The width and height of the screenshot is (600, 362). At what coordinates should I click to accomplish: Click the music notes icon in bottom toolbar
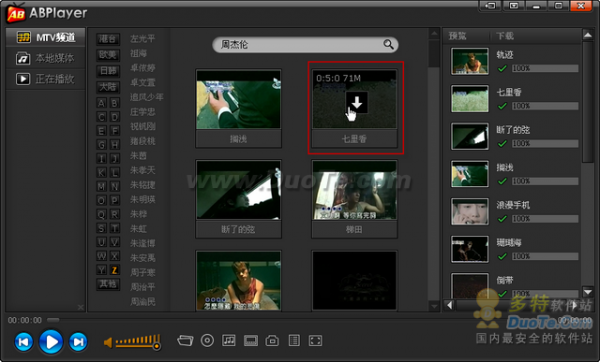click(x=229, y=340)
